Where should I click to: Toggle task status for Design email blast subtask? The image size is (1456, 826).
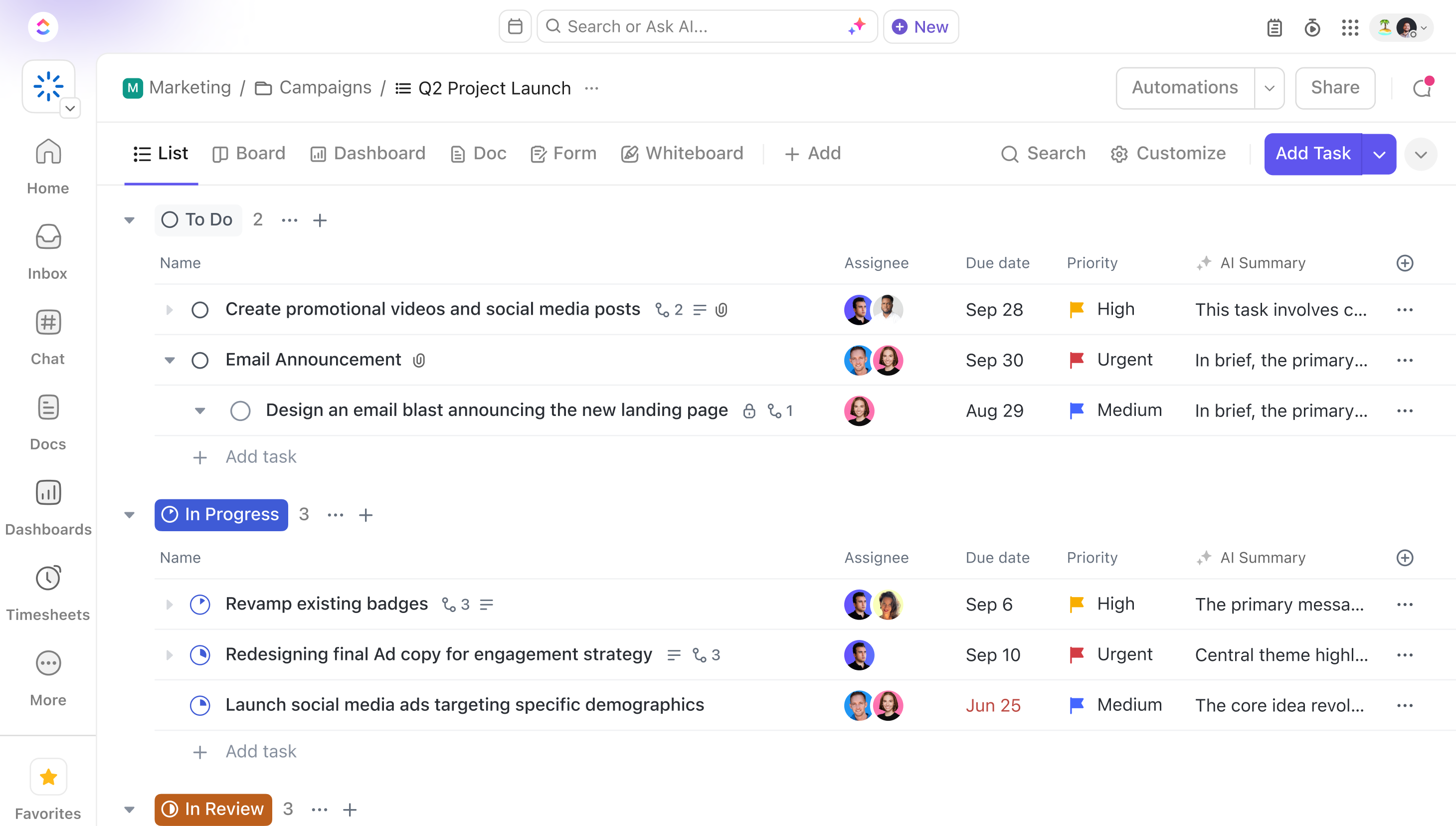click(240, 410)
